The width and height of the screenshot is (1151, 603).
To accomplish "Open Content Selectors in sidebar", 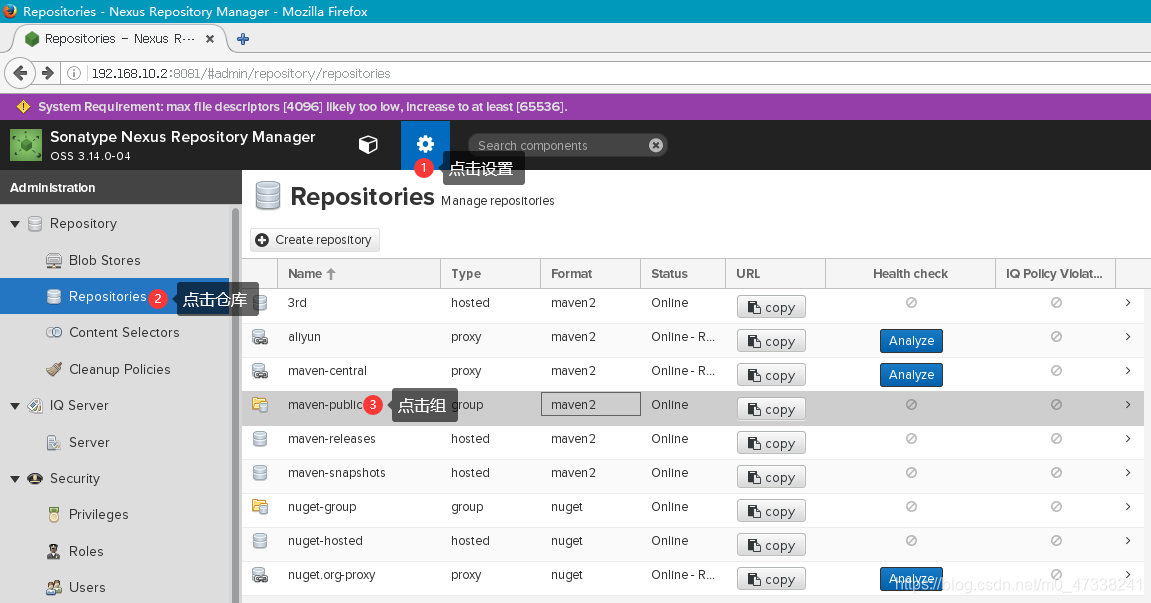I will click(124, 332).
